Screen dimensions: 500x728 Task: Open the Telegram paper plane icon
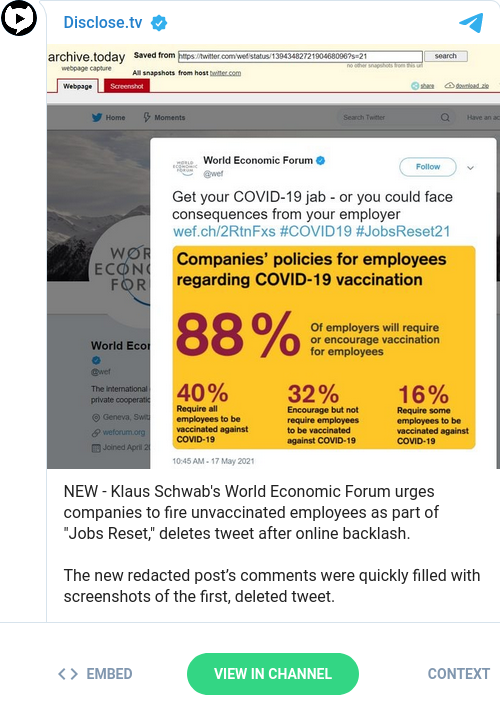(x=471, y=23)
